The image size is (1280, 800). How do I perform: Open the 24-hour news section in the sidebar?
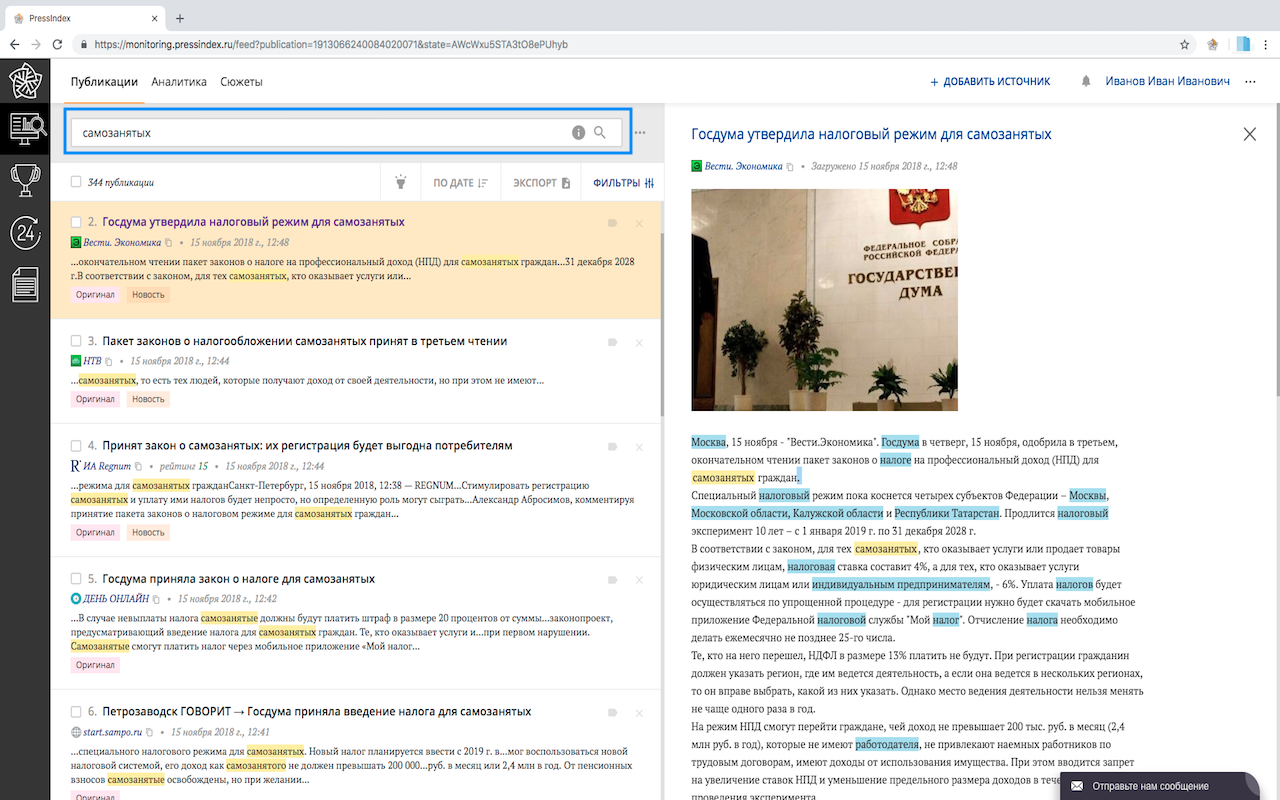coord(25,232)
